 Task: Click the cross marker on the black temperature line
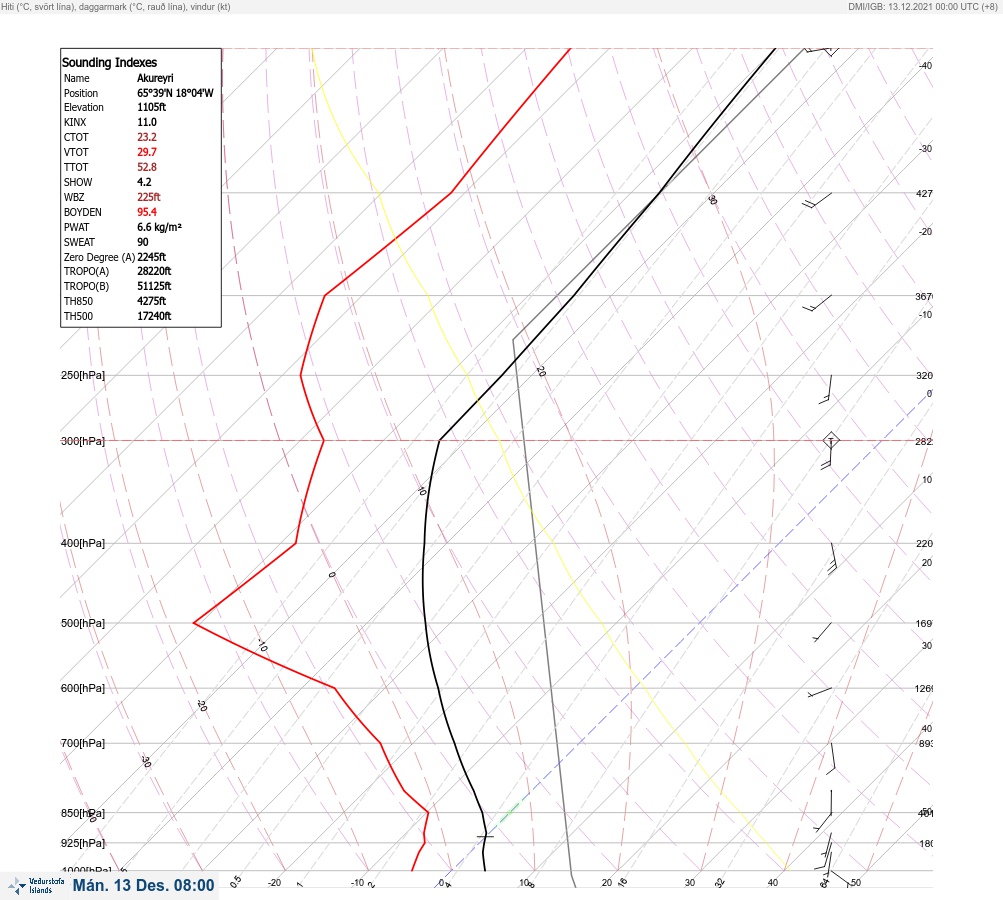point(486,835)
